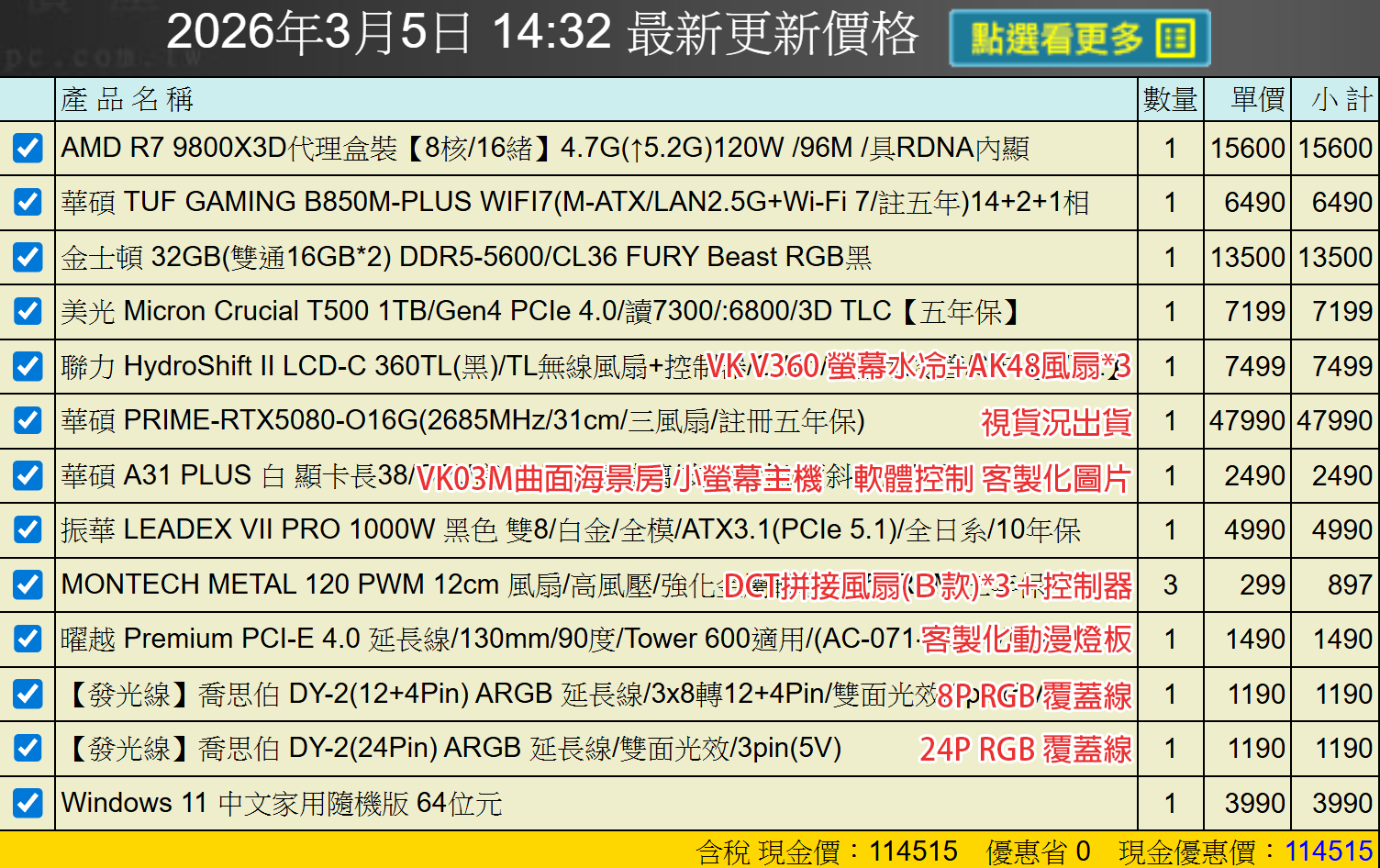Select the 振華 LEADEX VII PRO 1000W name
1380x868 pixels.
tap(571, 529)
